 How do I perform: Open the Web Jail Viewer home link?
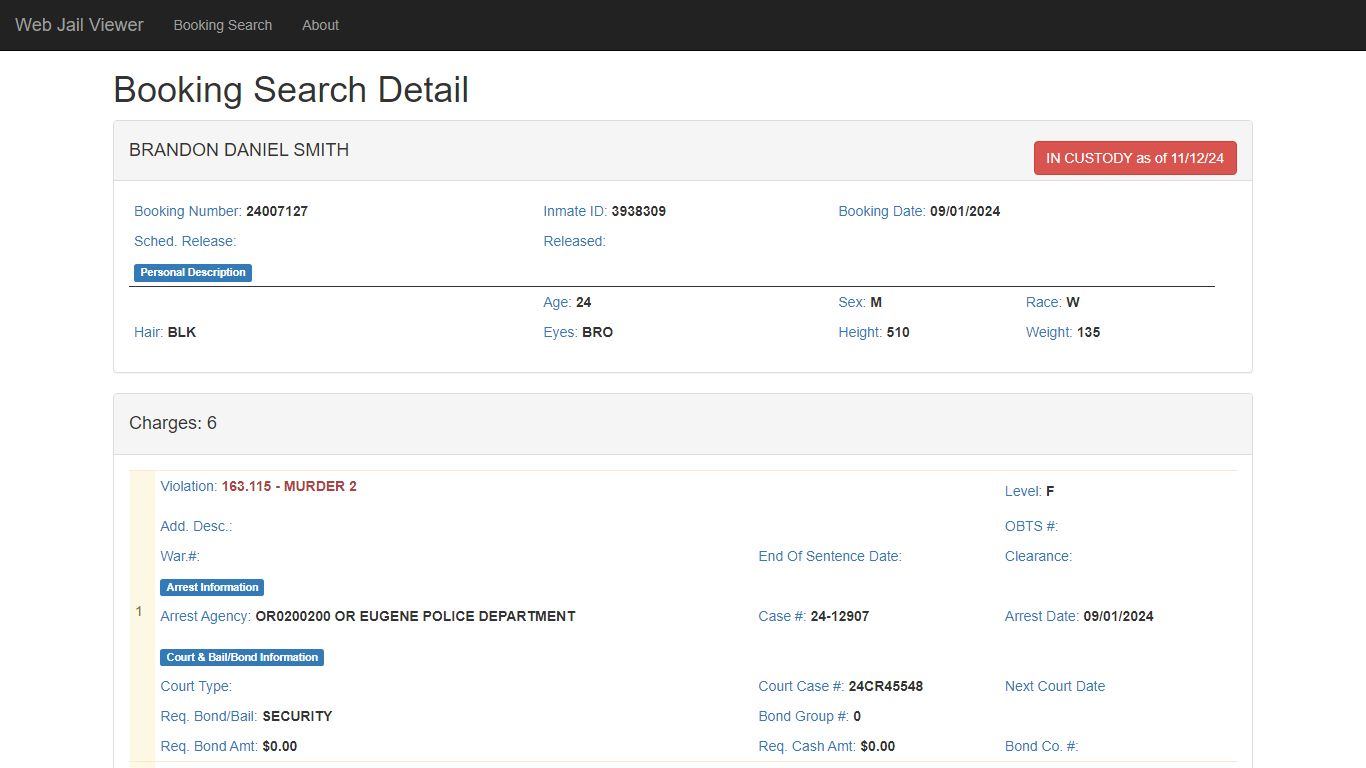pyautogui.click(x=79, y=25)
